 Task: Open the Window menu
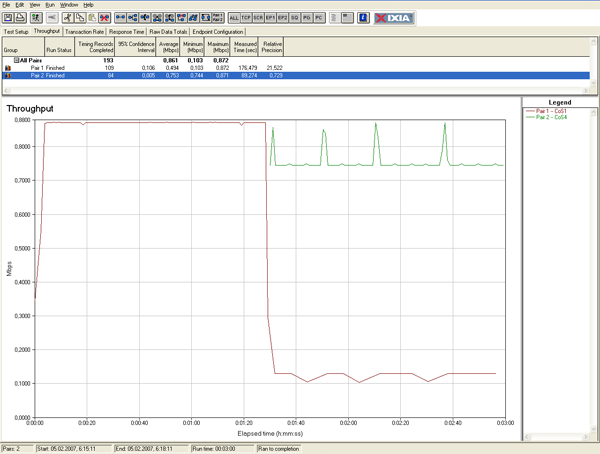(x=69, y=5)
